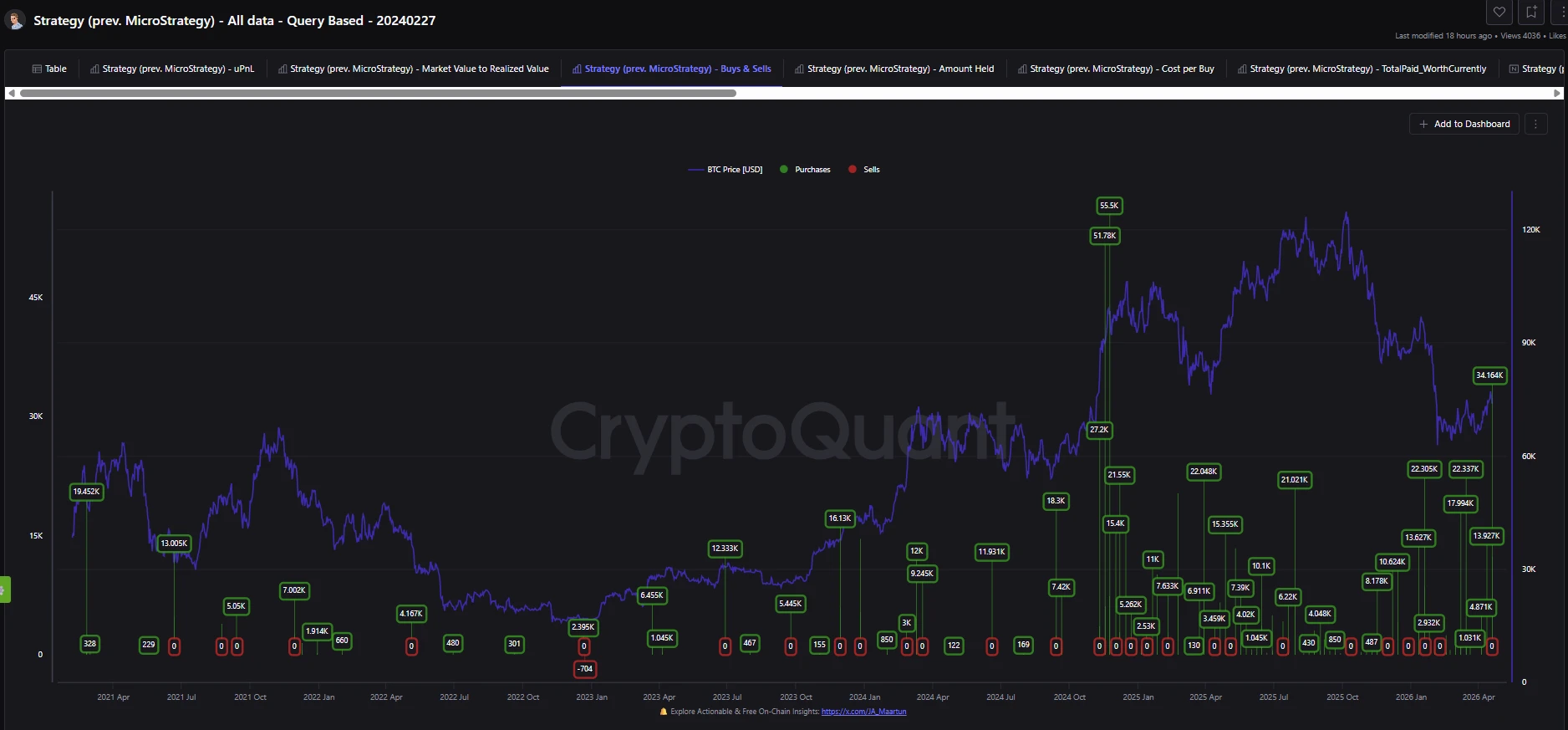Click the 120K right axis label

coord(1531,230)
